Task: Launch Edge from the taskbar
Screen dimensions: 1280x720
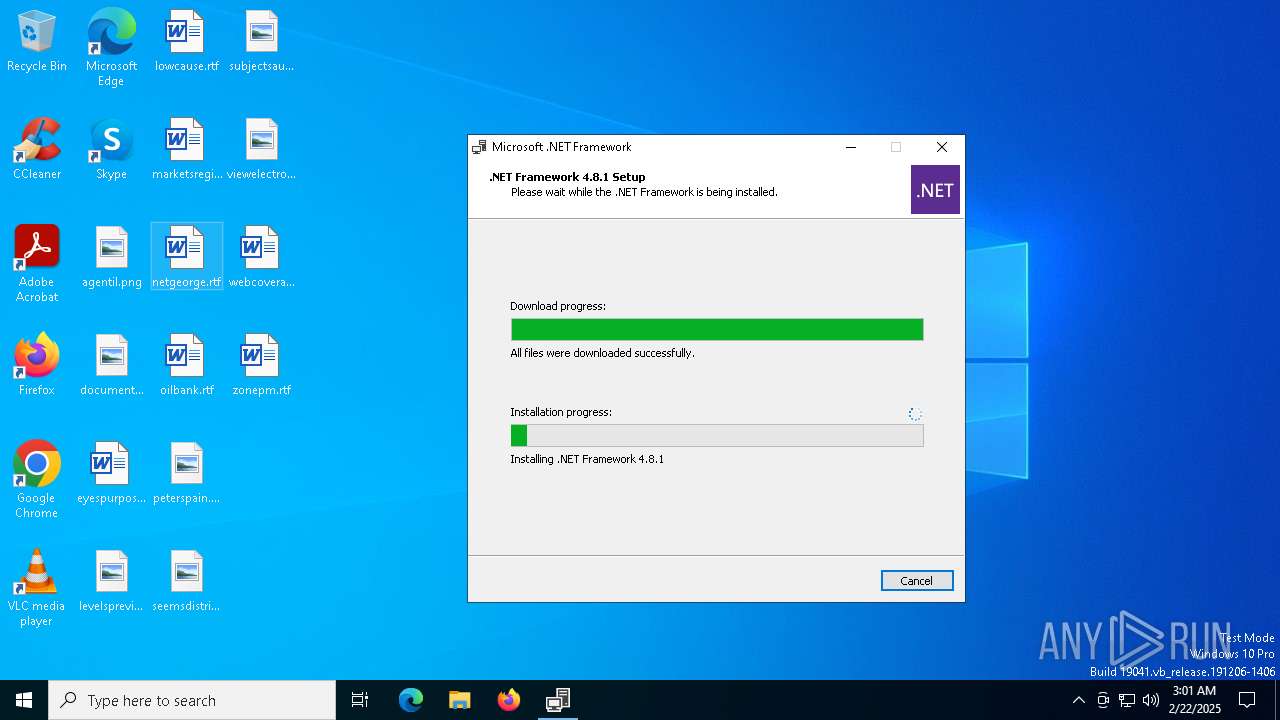Action: pos(411,700)
